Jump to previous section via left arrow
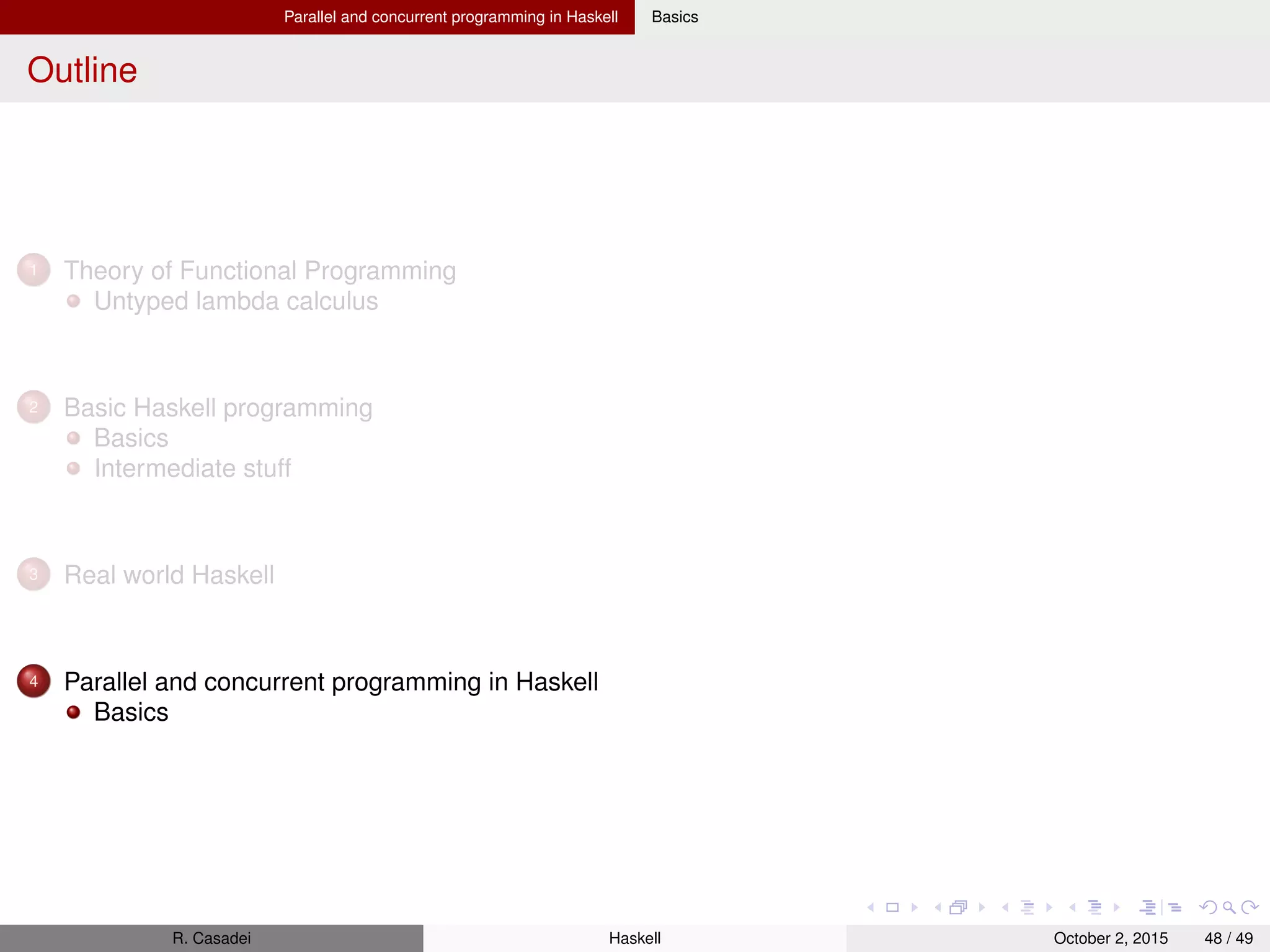Screen dimensions: 1270x952 (x=1072, y=907)
